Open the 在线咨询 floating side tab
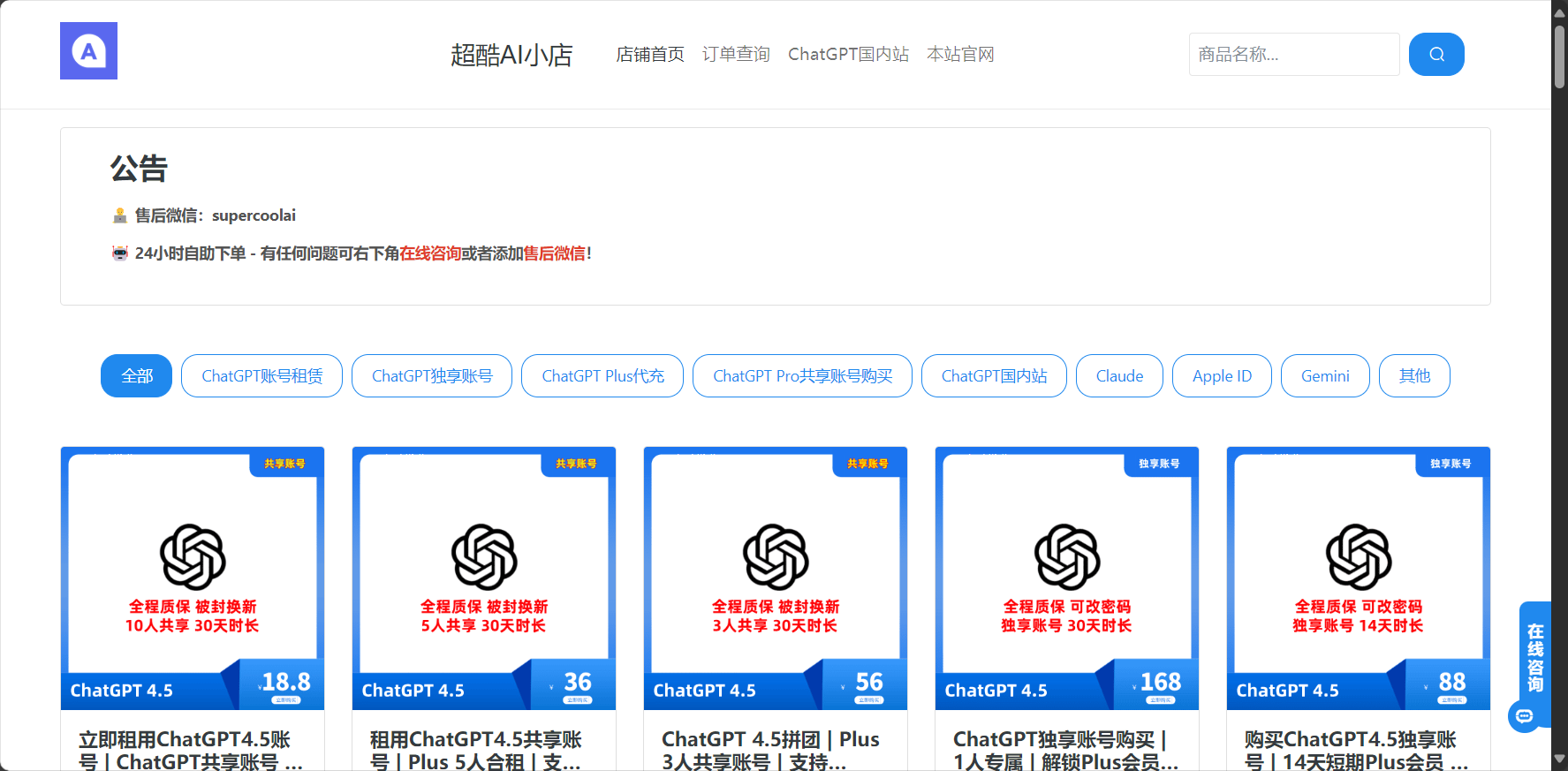 click(x=1535, y=658)
